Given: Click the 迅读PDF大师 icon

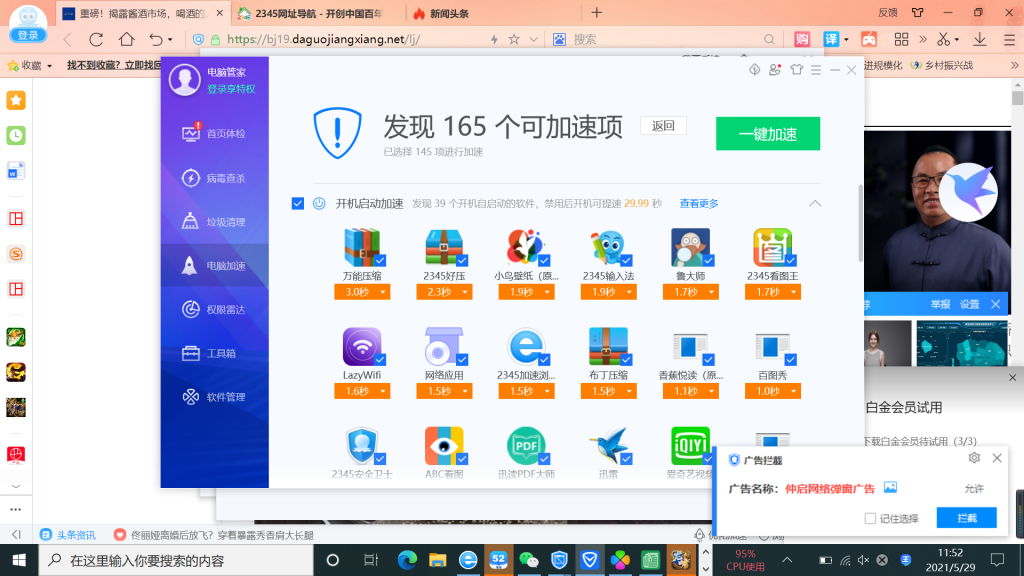Looking at the screenshot, I should pyautogui.click(x=526, y=445).
